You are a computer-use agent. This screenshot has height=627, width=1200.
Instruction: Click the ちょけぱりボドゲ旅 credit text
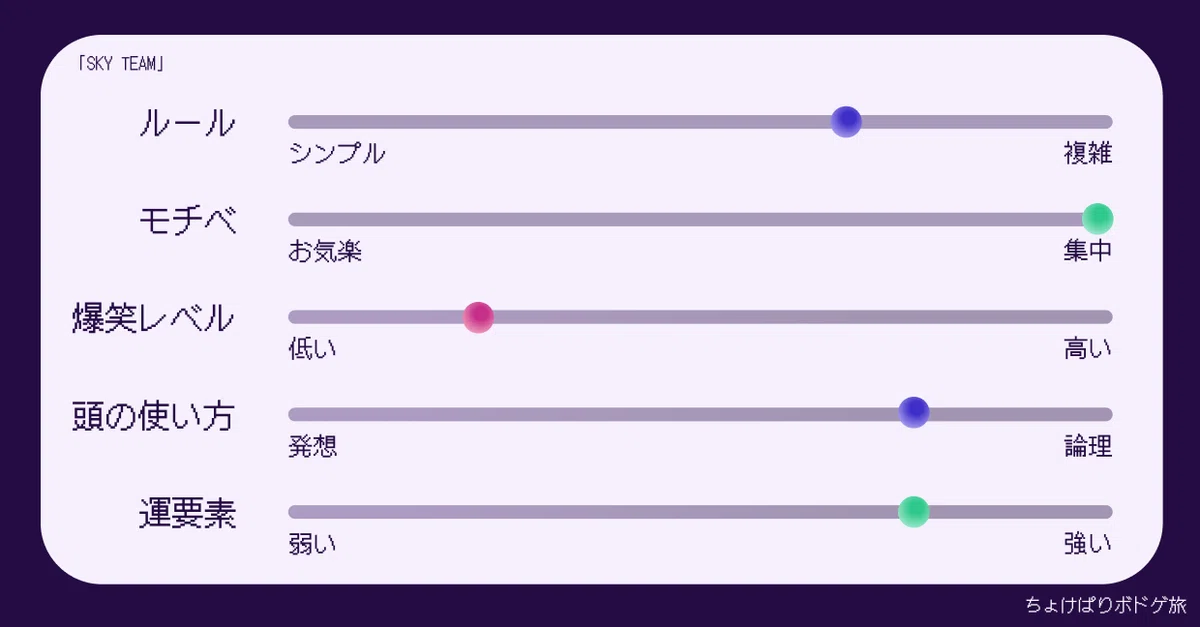click(1105, 605)
